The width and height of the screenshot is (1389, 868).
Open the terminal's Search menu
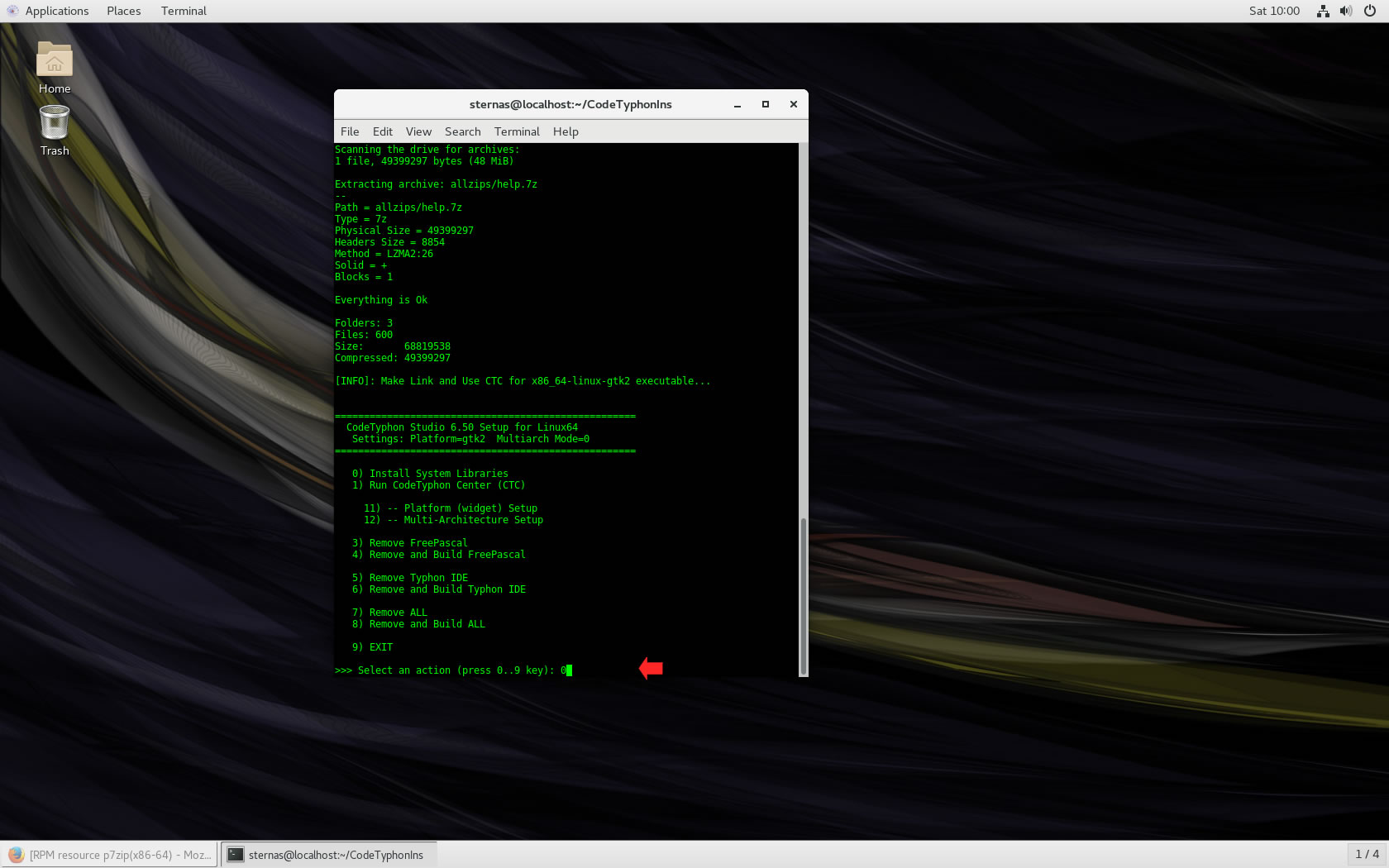(x=463, y=131)
